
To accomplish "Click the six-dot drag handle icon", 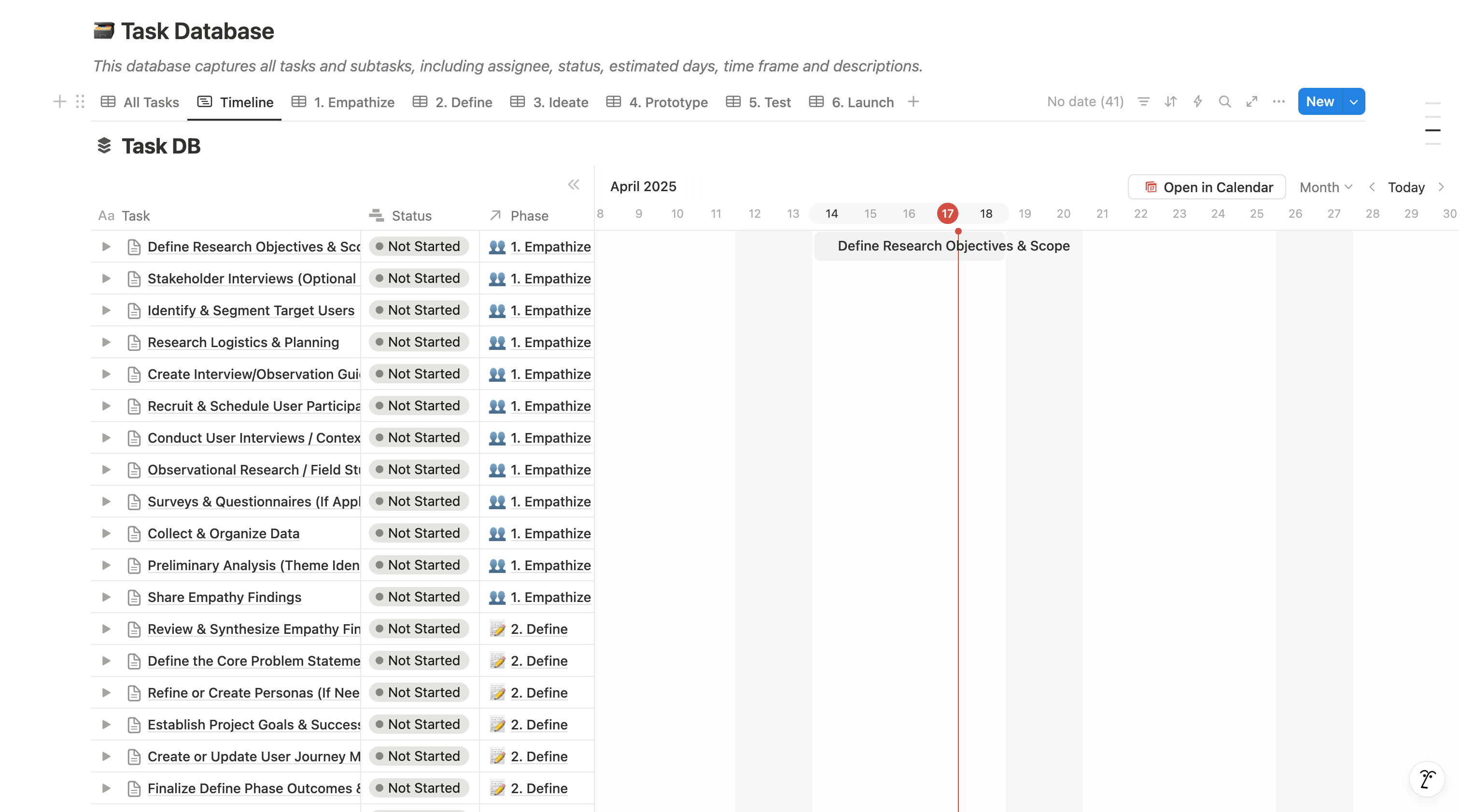I will pyautogui.click(x=80, y=102).
